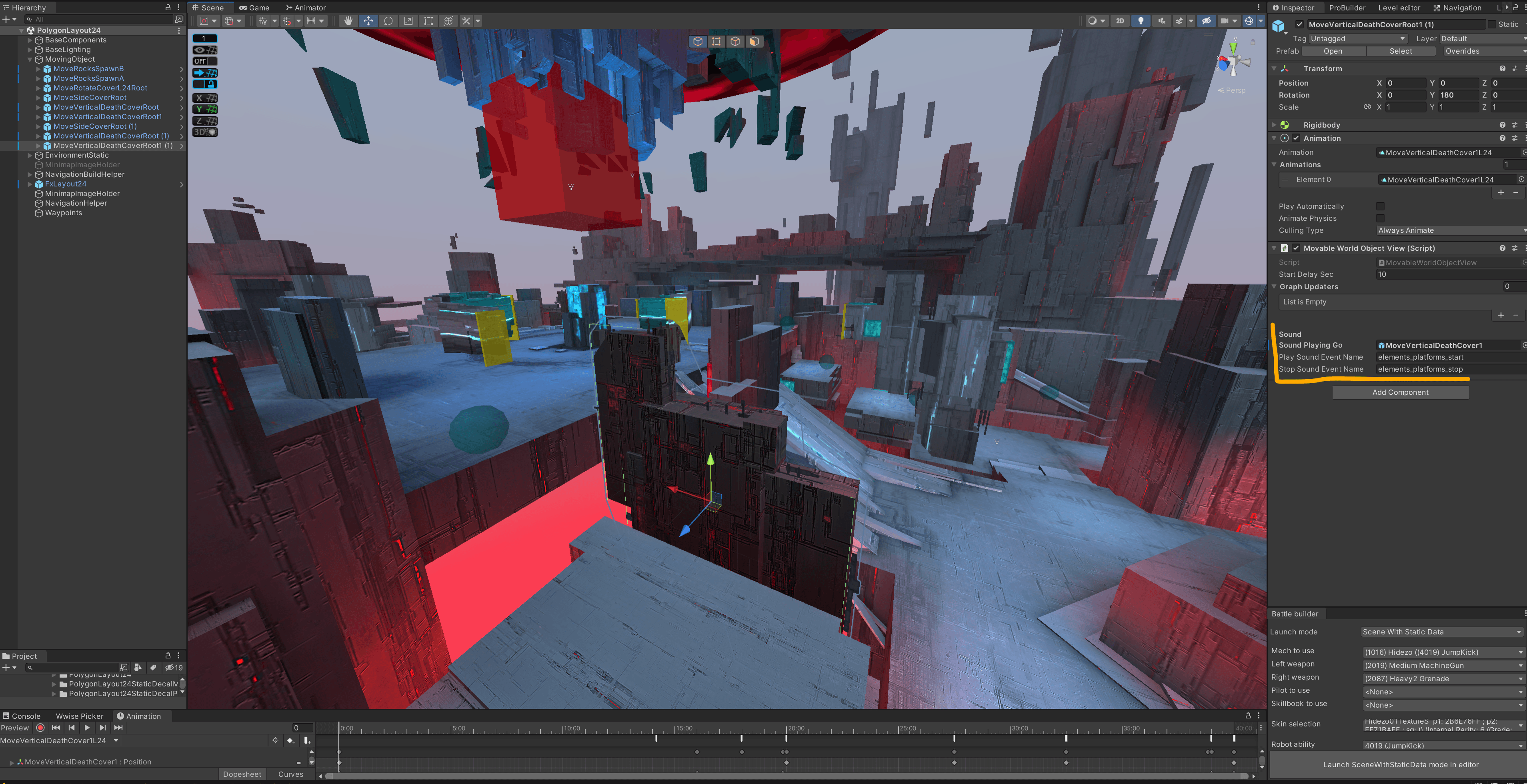This screenshot has width=1527, height=784.
Task: Expand BaseComponents in Hierarchy
Action: click(x=30, y=40)
